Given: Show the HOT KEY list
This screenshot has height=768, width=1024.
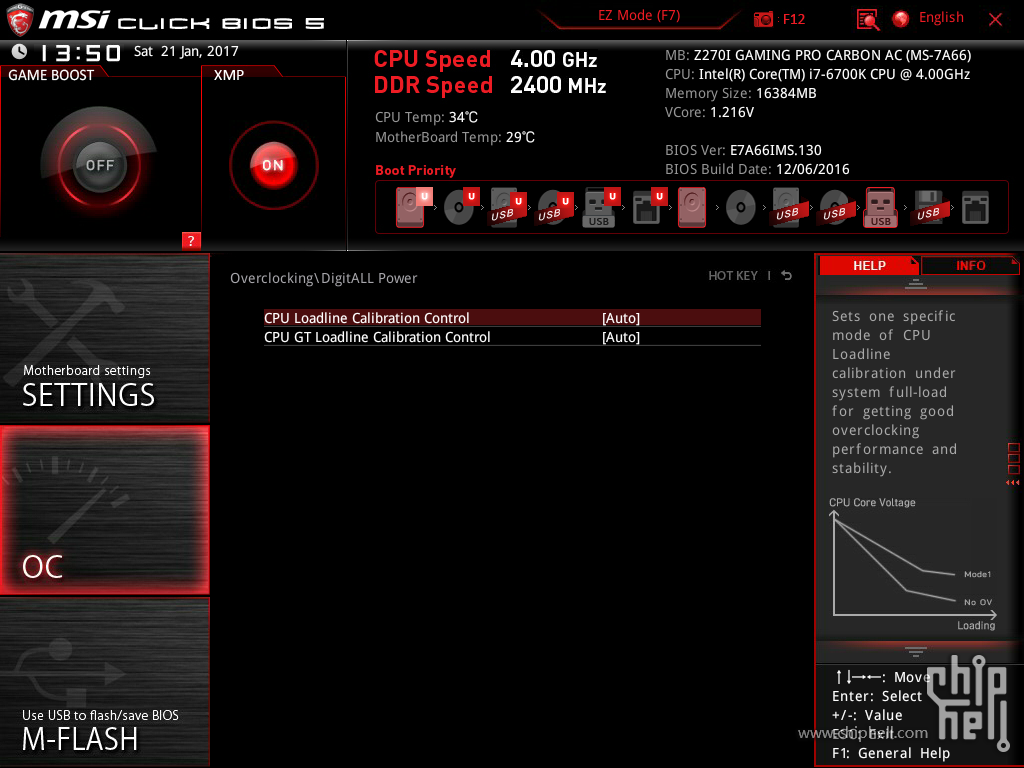Looking at the screenshot, I should pyautogui.click(x=733, y=276).
